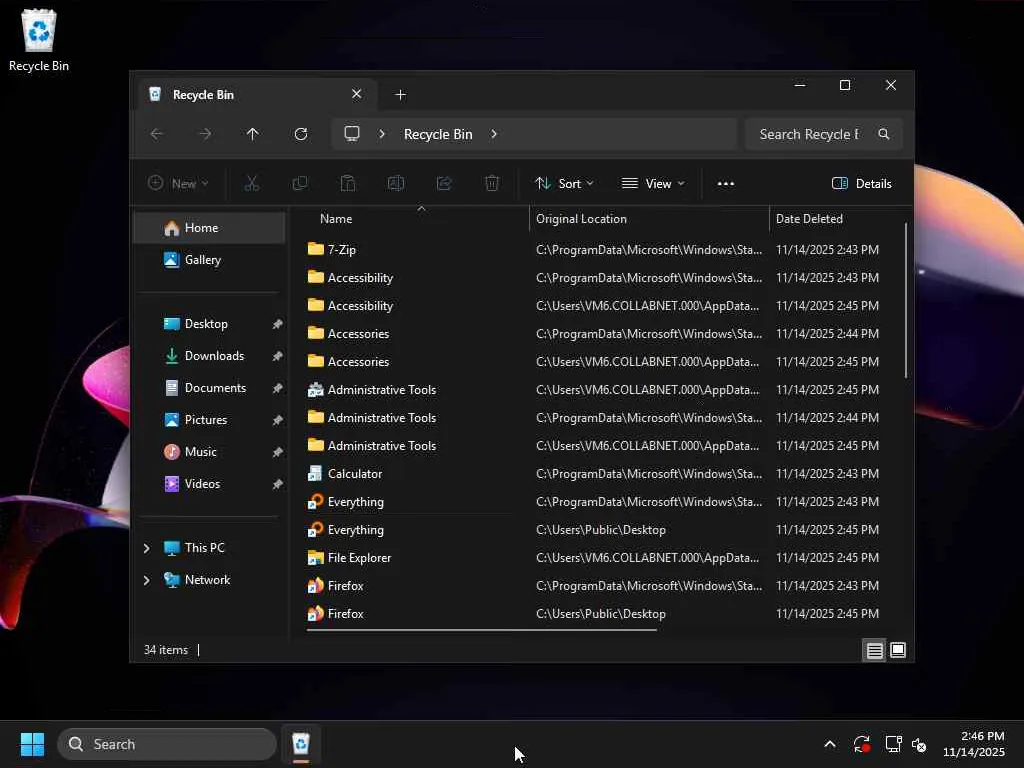Viewport: 1024px width, 768px height.
Task: Click the Share toolbar icon
Action: [444, 184]
